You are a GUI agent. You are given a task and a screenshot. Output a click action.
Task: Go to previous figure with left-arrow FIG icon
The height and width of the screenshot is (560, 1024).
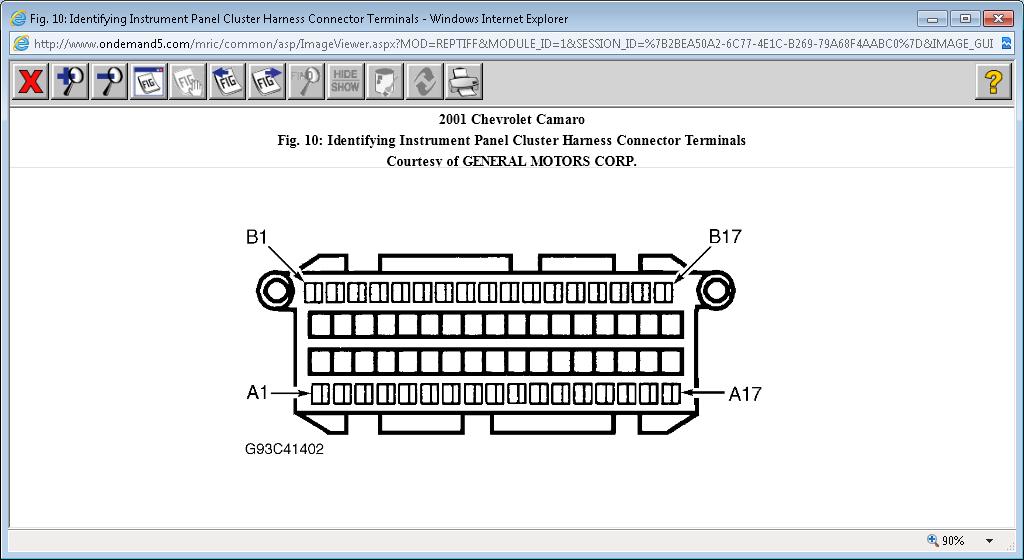point(227,82)
